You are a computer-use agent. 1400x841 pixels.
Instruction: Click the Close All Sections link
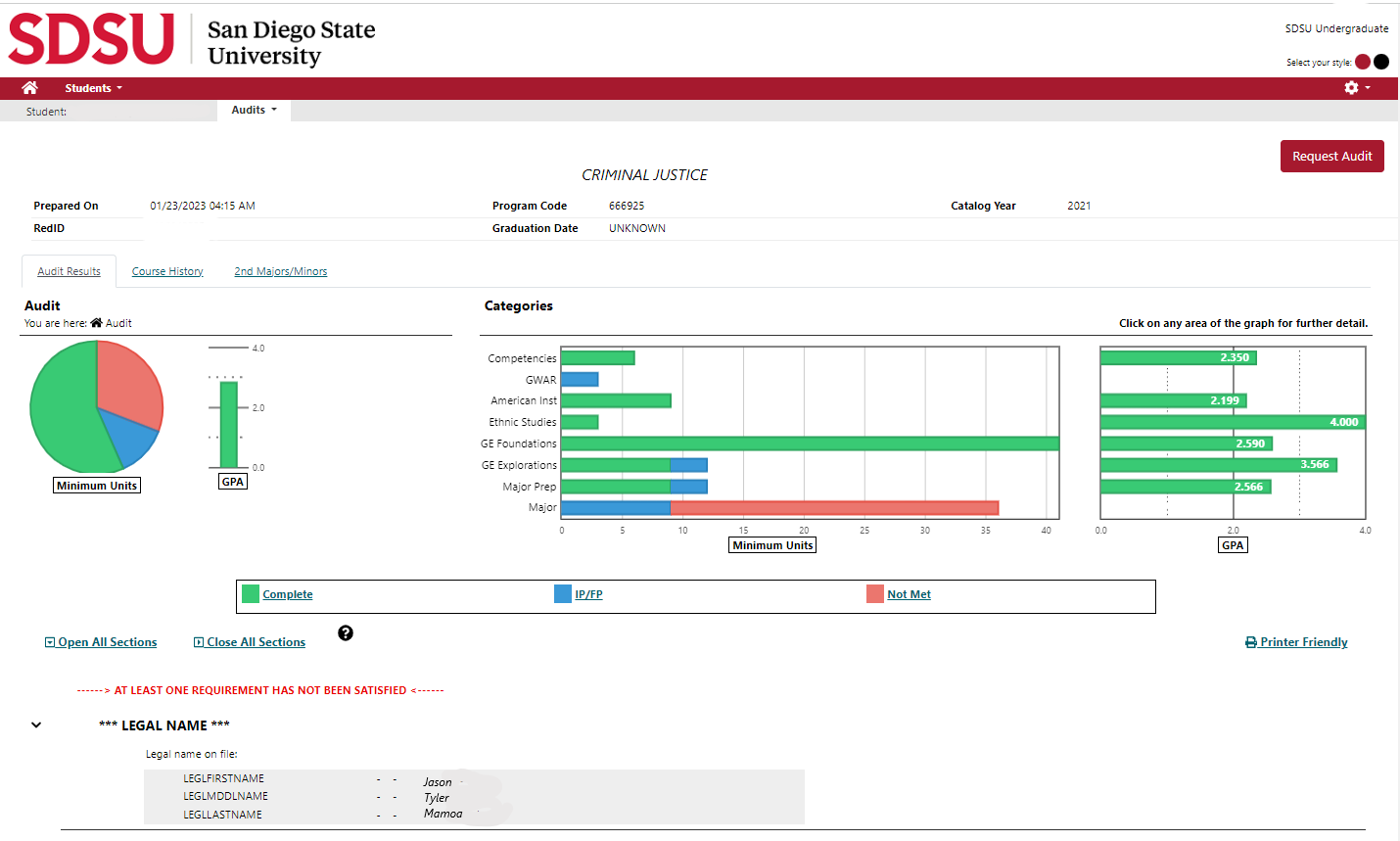coord(250,642)
